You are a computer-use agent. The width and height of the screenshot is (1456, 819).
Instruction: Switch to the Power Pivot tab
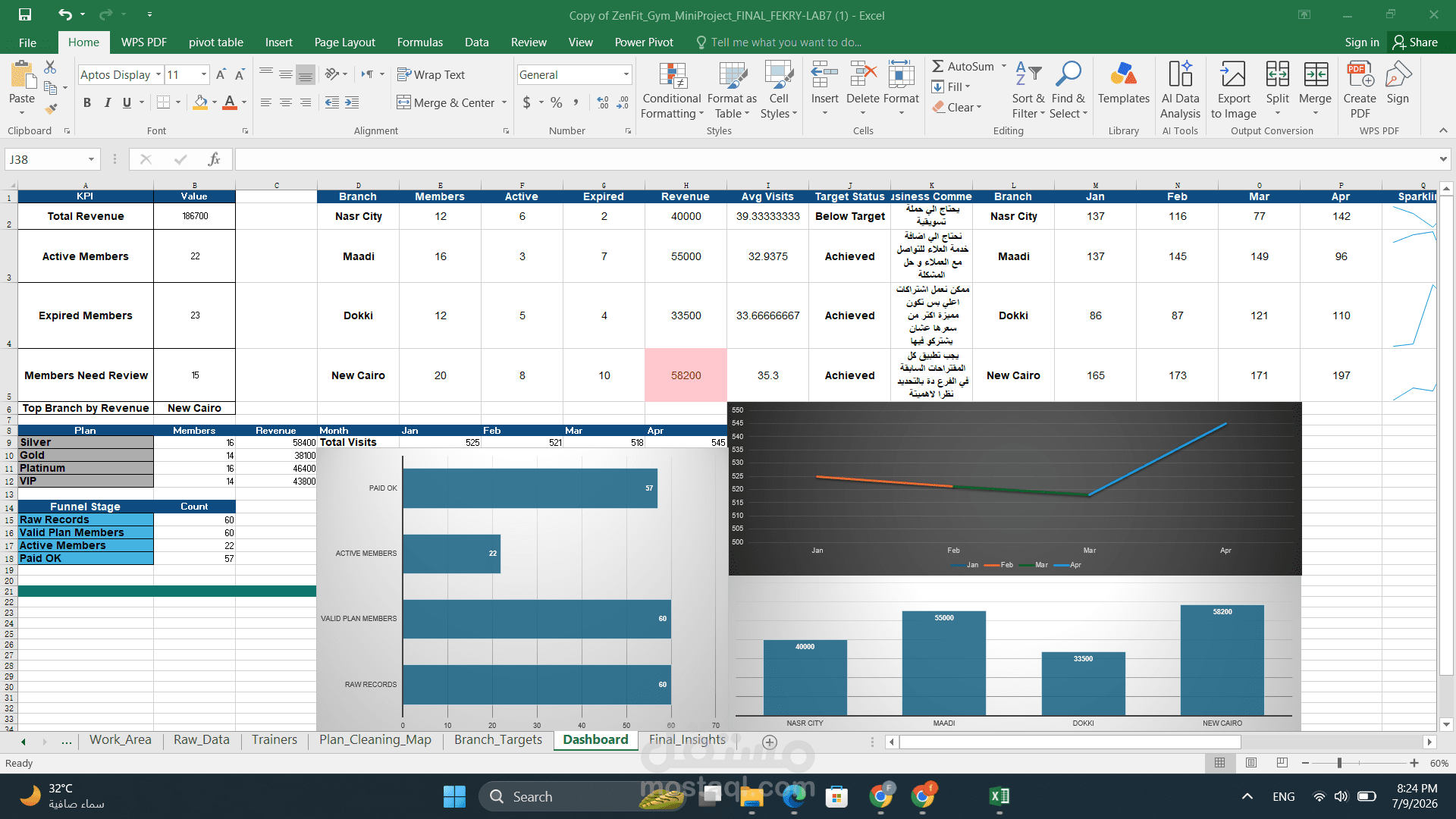click(644, 42)
